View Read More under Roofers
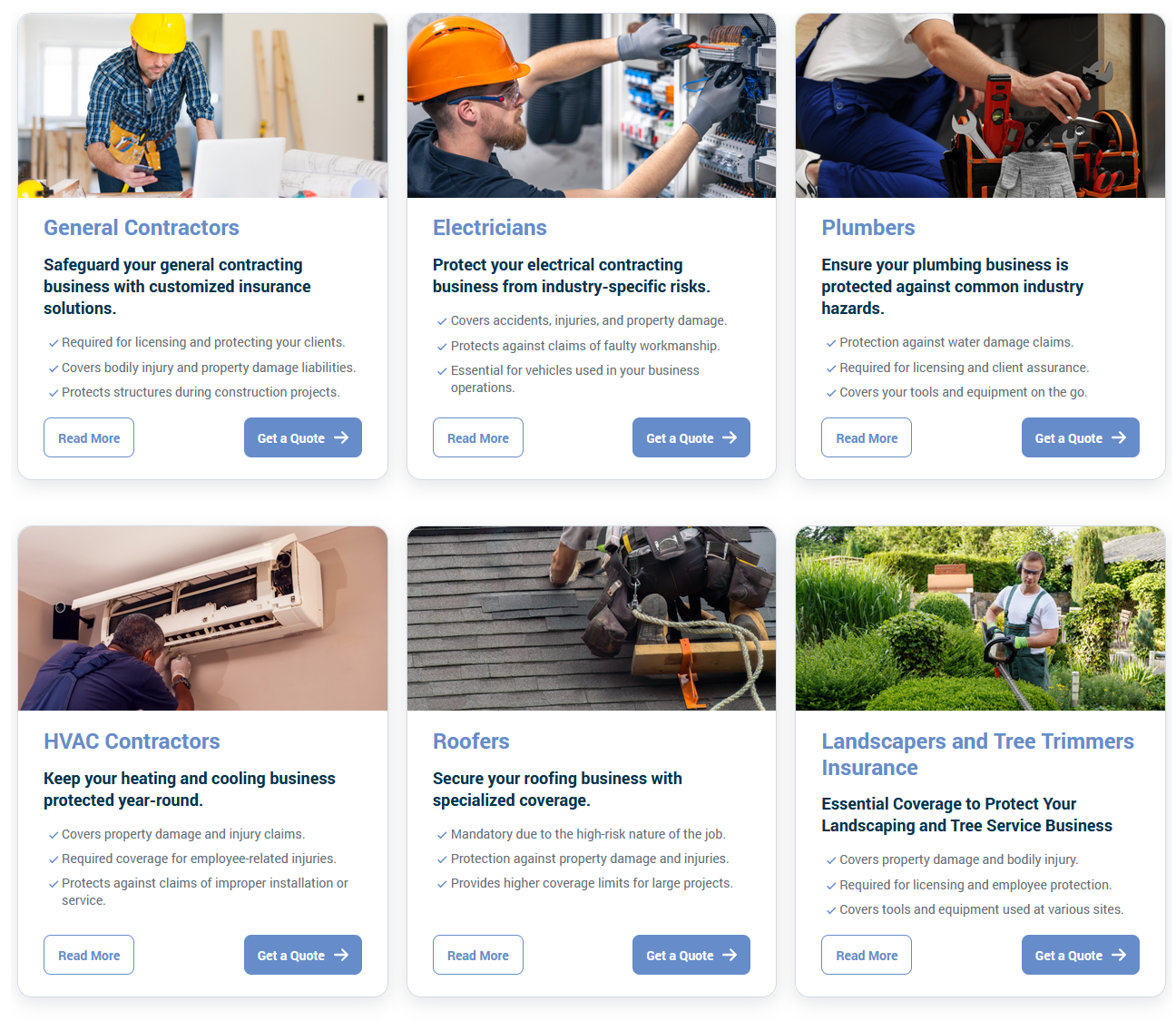The image size is (1176, 1021). coord(478,955)
